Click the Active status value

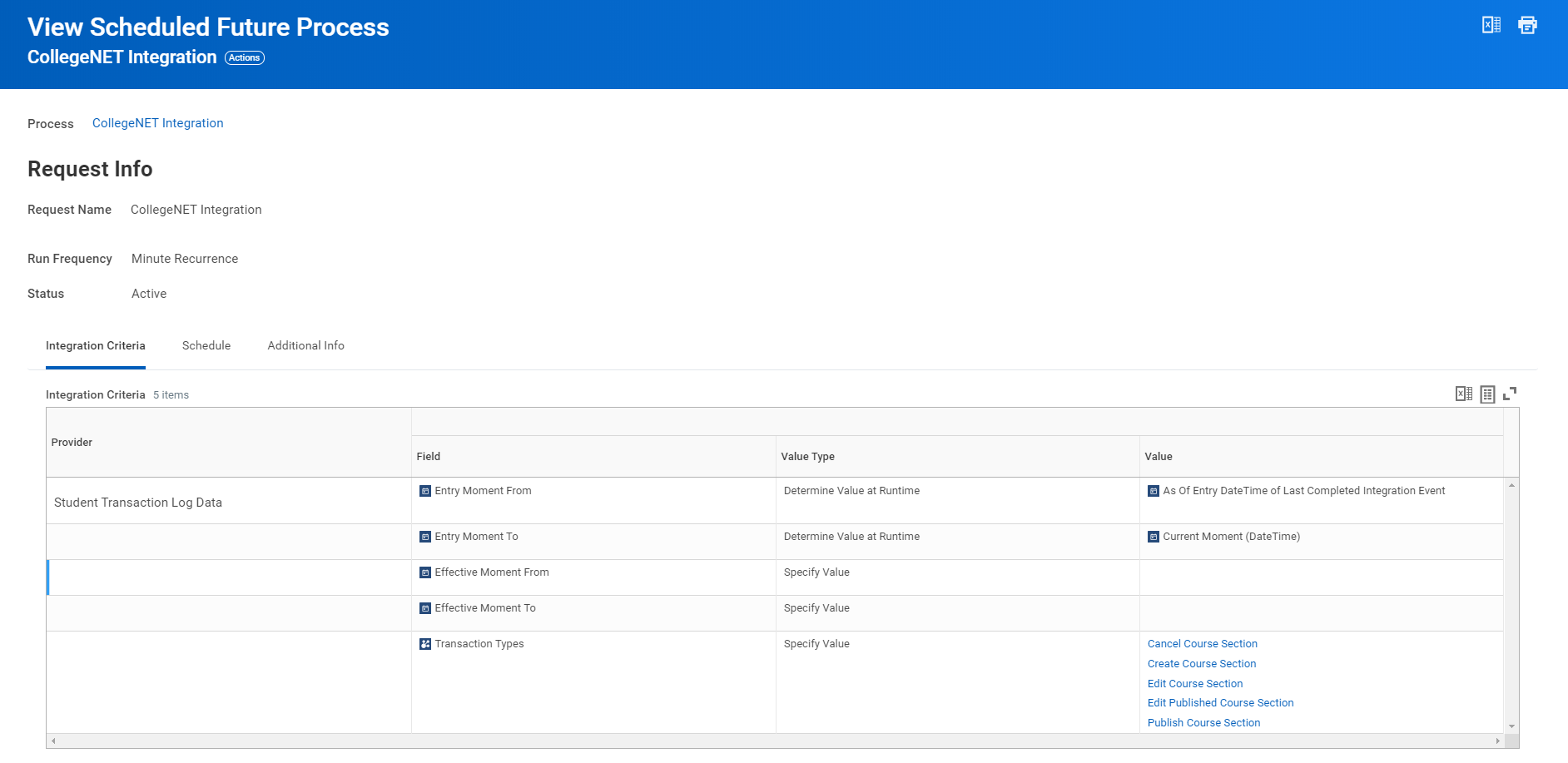pos(149,294)
